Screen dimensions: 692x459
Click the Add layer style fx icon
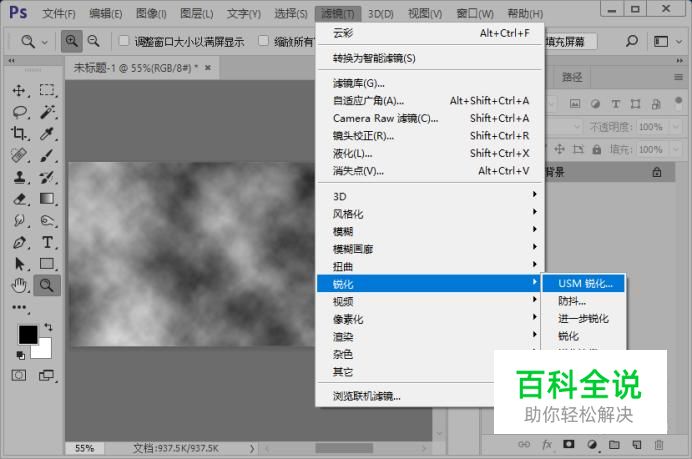pyautogui.click(x=546, y=444)
